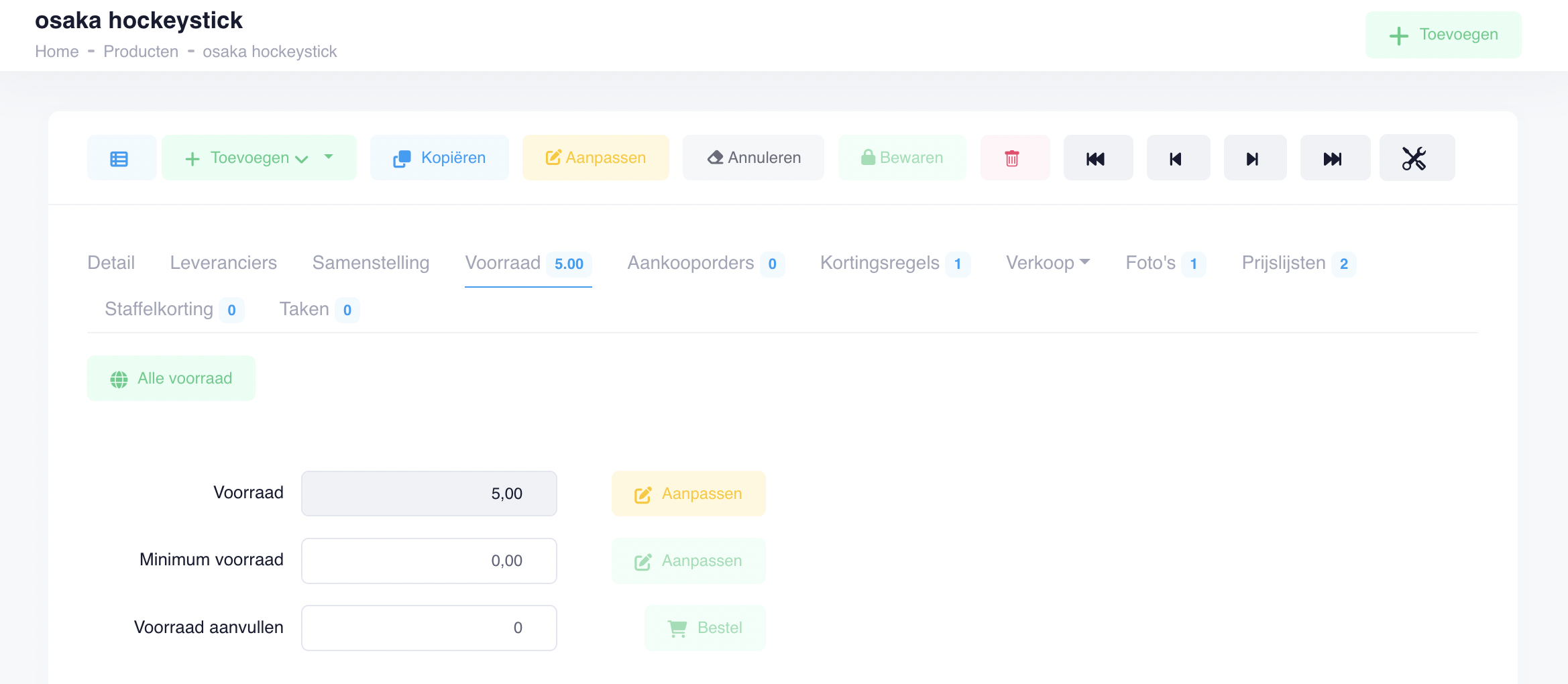
Task: Select the Voorraad tab
Action: point(528,263)
